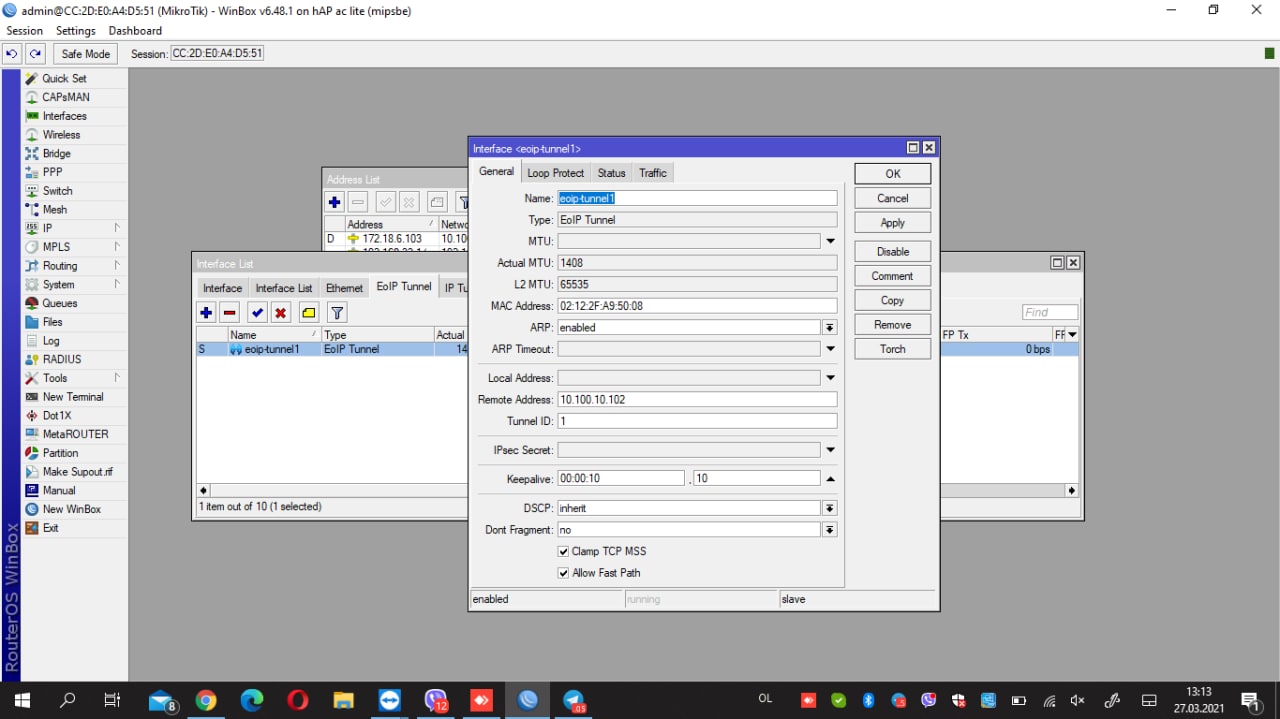
Task: Open PPP menu
Action: (52, 172)
